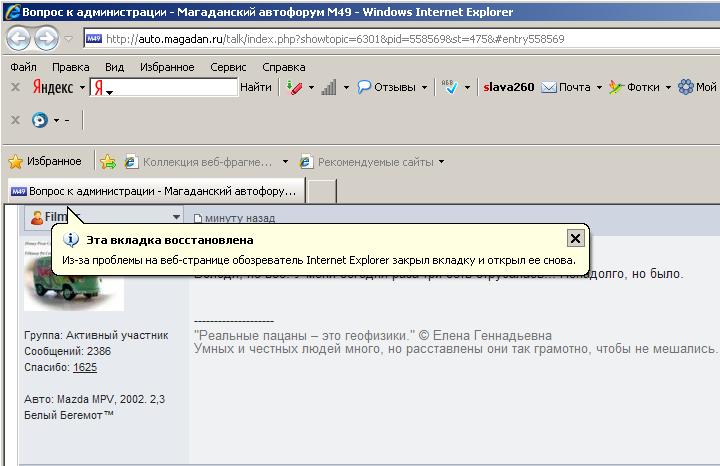Expand Коллекция веб-фрагментов dropdown arrow
This screenshot has width=720, height=466.
click(x=285, y=162)
